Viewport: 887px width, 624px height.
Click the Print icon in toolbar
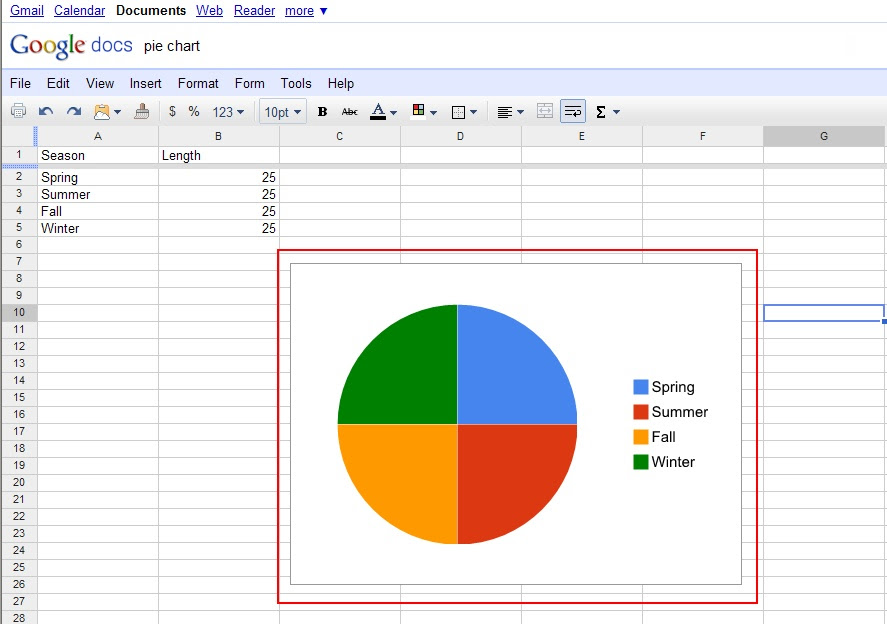(x=18, y=112)
